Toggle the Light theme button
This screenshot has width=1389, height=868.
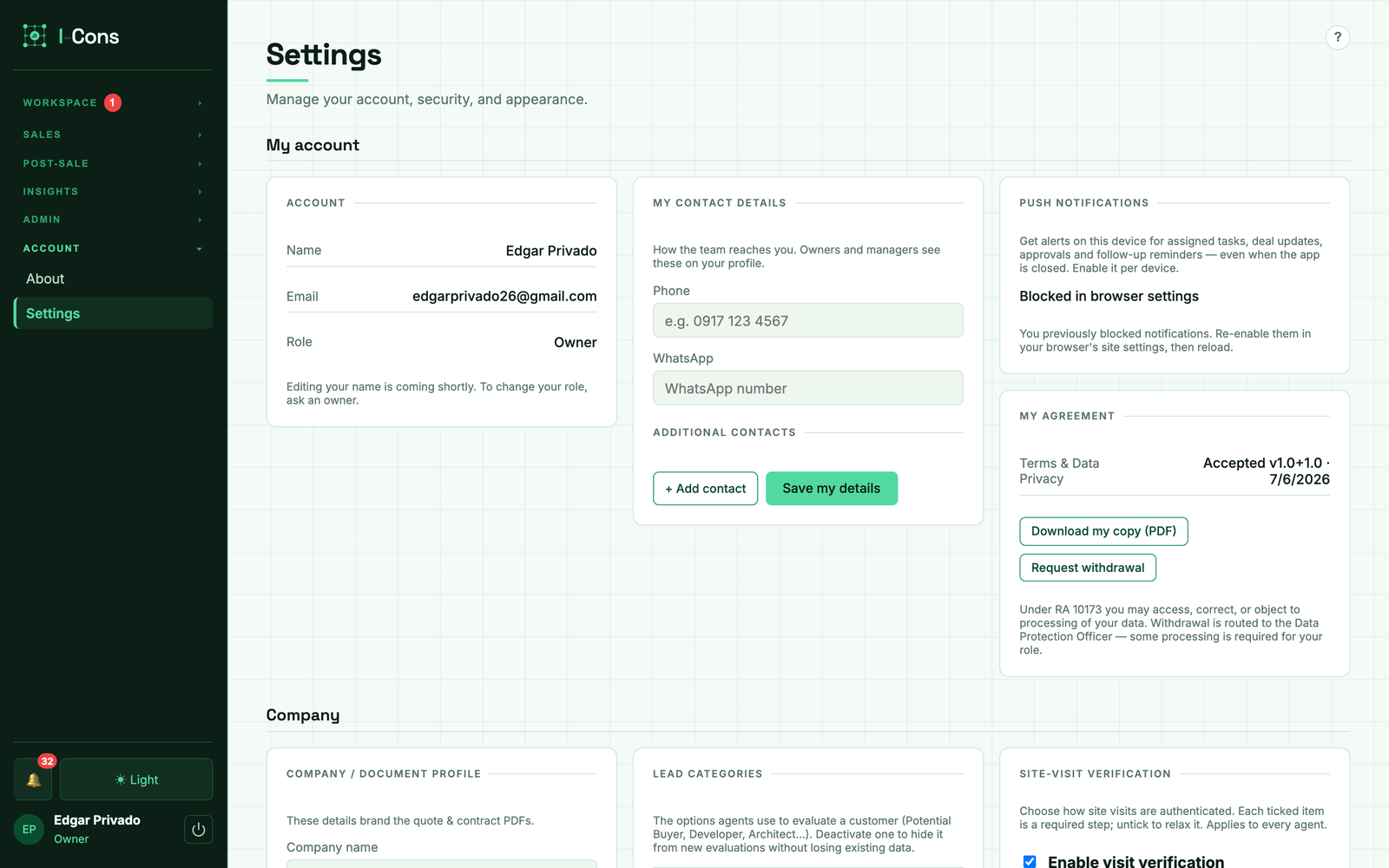tap(136, 779)
